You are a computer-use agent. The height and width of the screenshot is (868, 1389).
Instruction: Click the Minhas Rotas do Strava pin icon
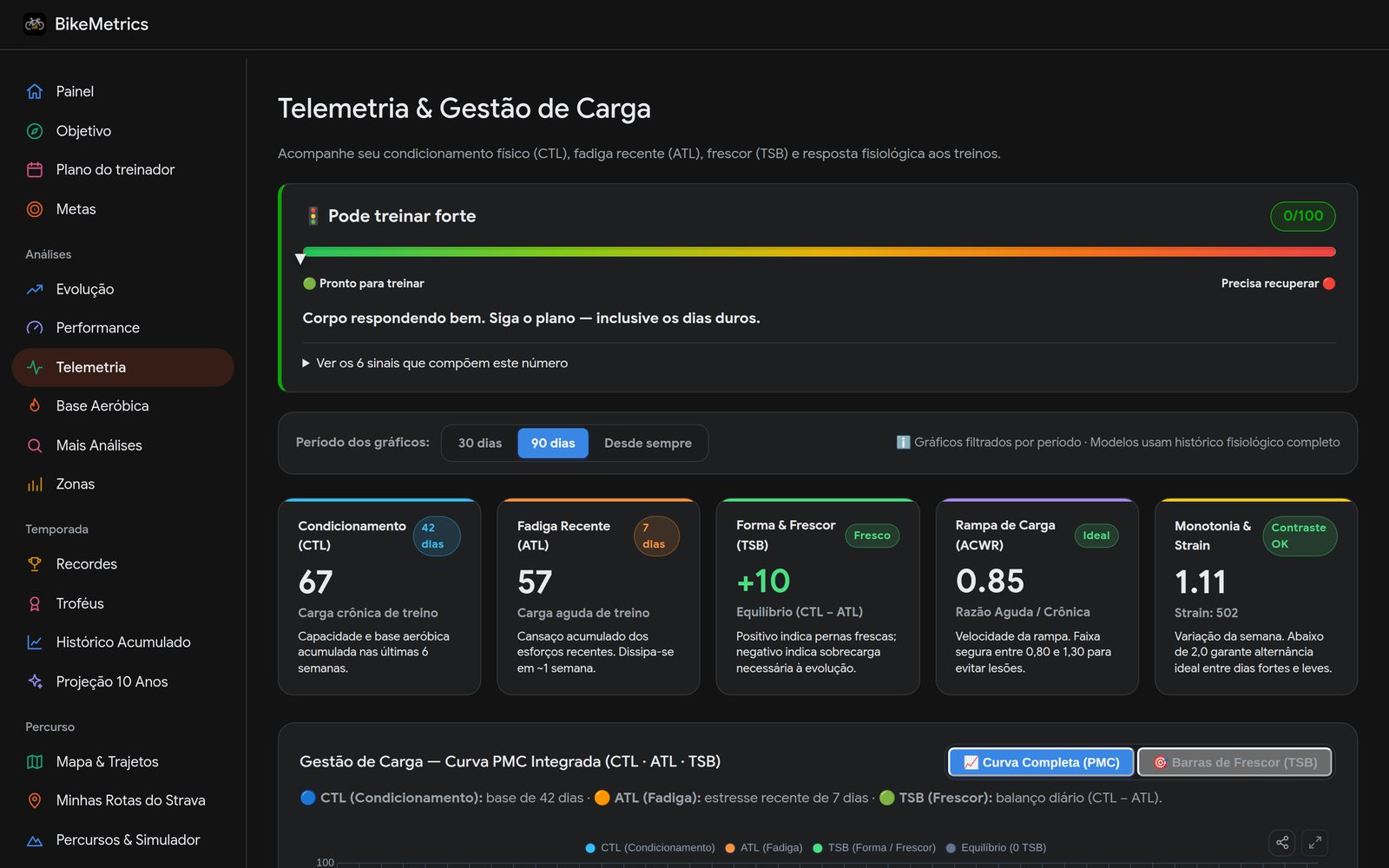point(35,800)
